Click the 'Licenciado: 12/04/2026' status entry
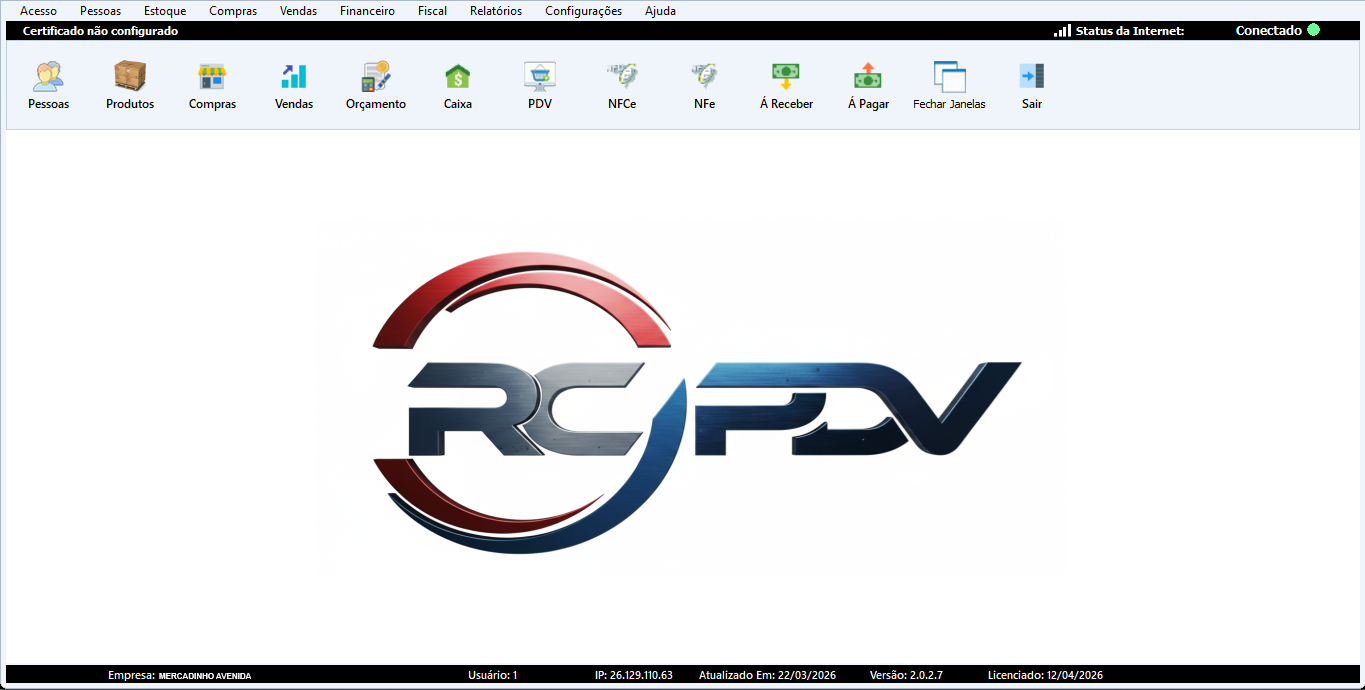Viewport: 1365px width, 690px height. (x=1045, y=675)
